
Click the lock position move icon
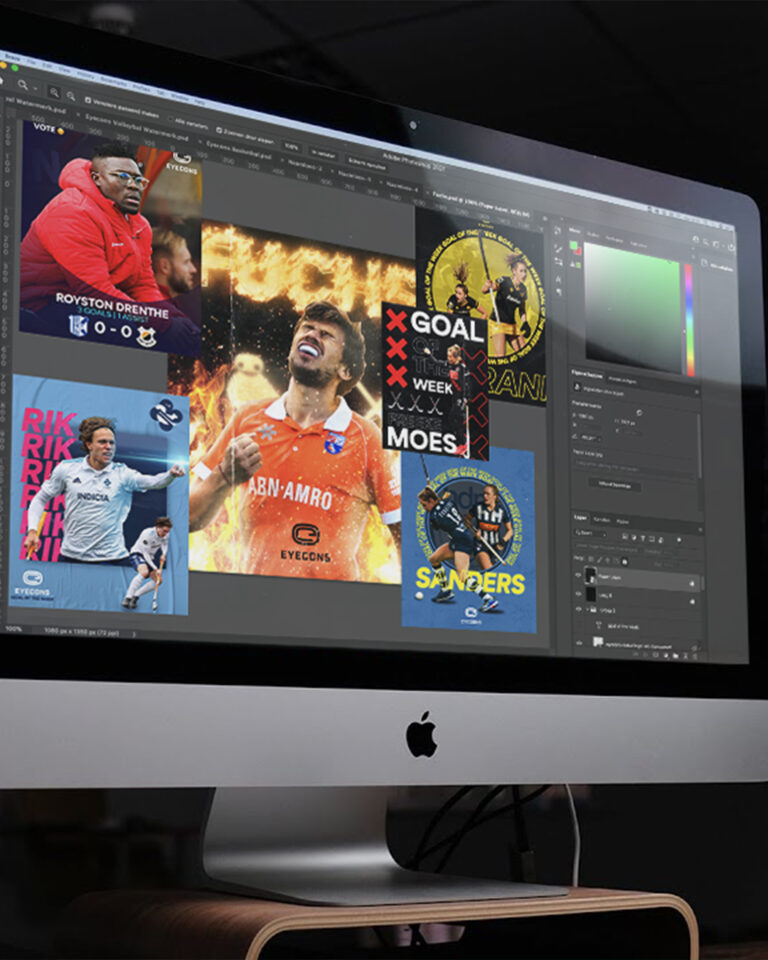click(x=608, y=560)
